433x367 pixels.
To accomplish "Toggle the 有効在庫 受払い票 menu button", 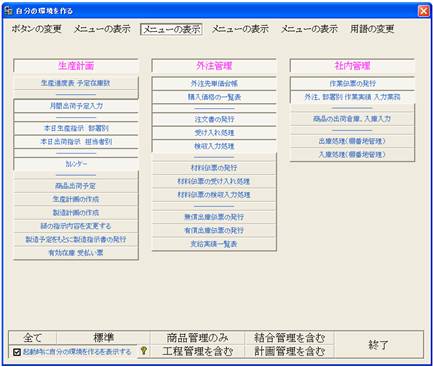I will coord(76,253).
